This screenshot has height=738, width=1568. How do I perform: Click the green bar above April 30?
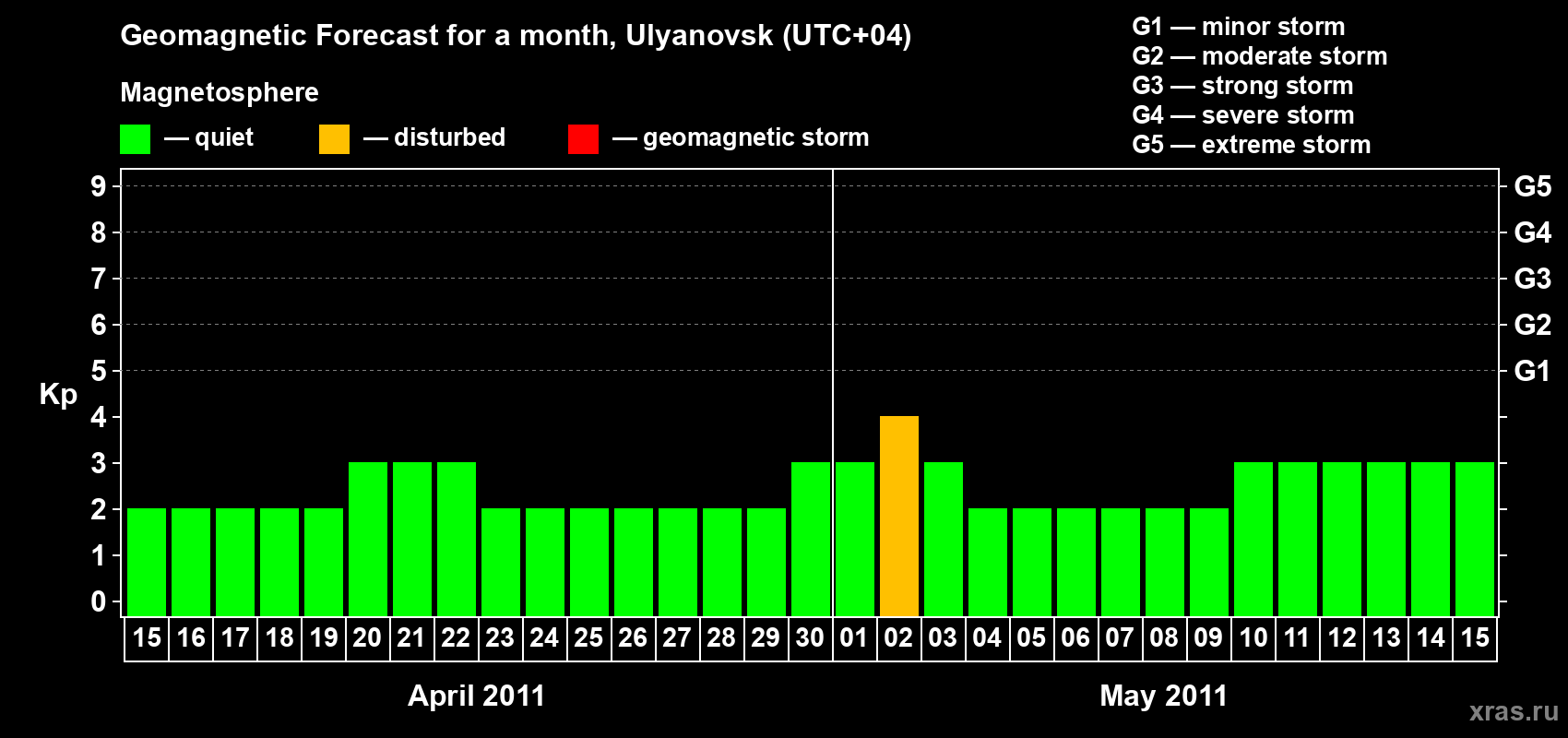click(x=811, y=540)
